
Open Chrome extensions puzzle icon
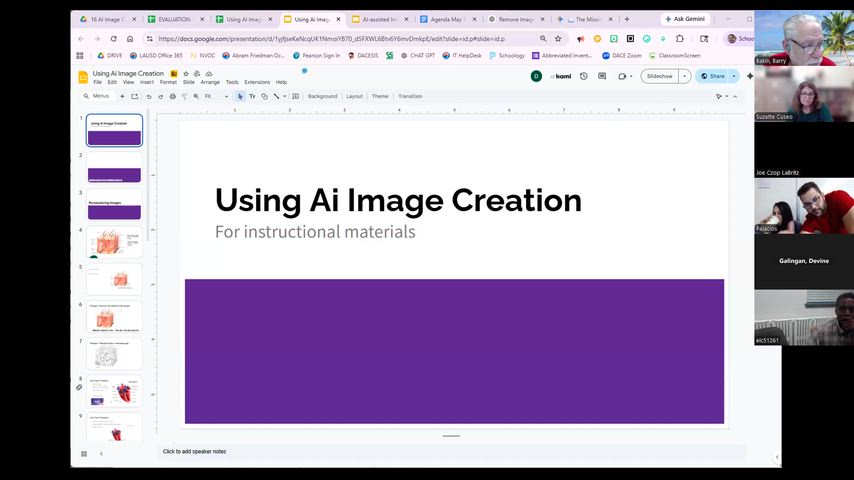tap(680, 39)
